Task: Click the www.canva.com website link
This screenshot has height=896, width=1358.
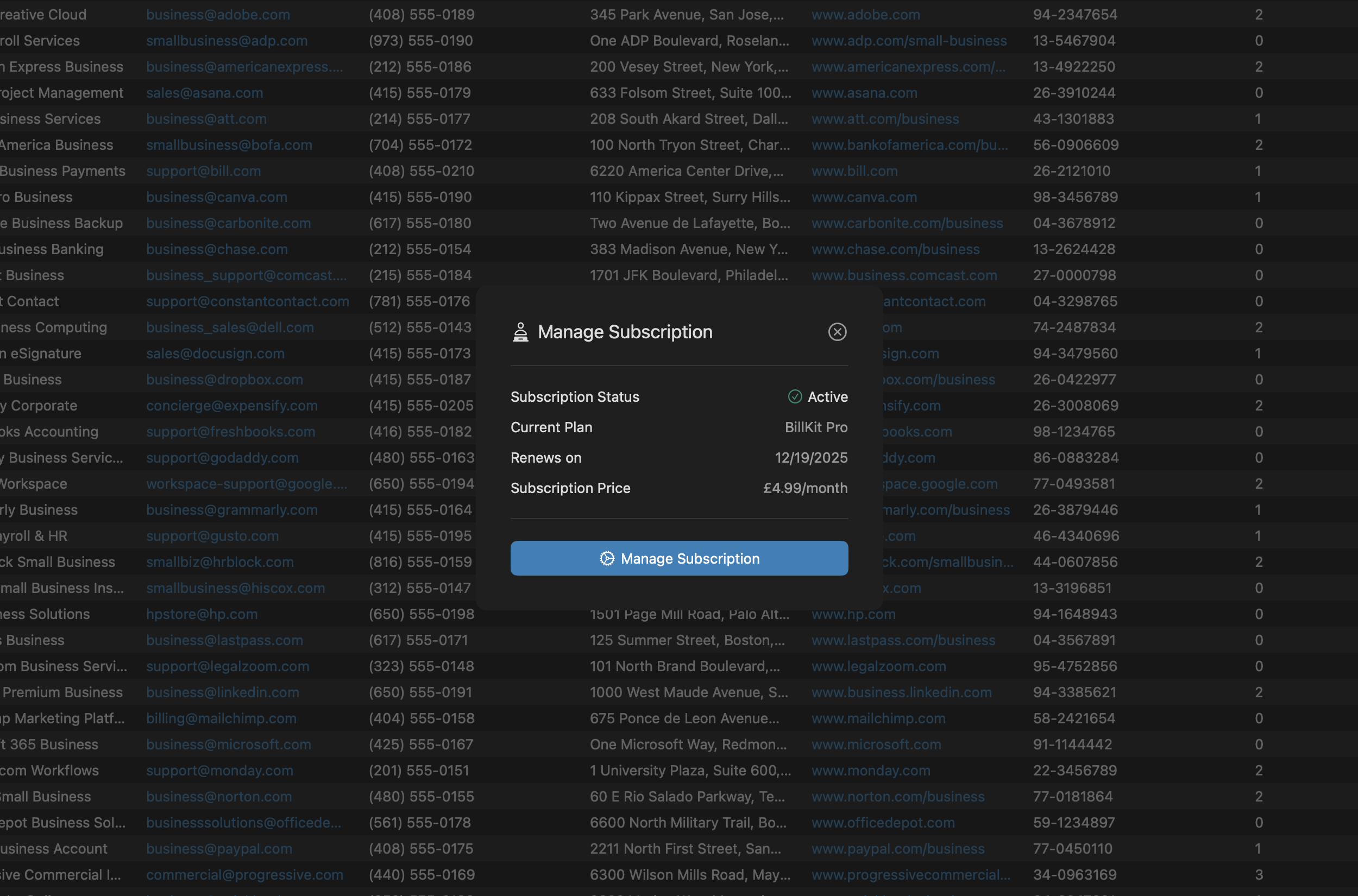Action: tap(864, 197)
